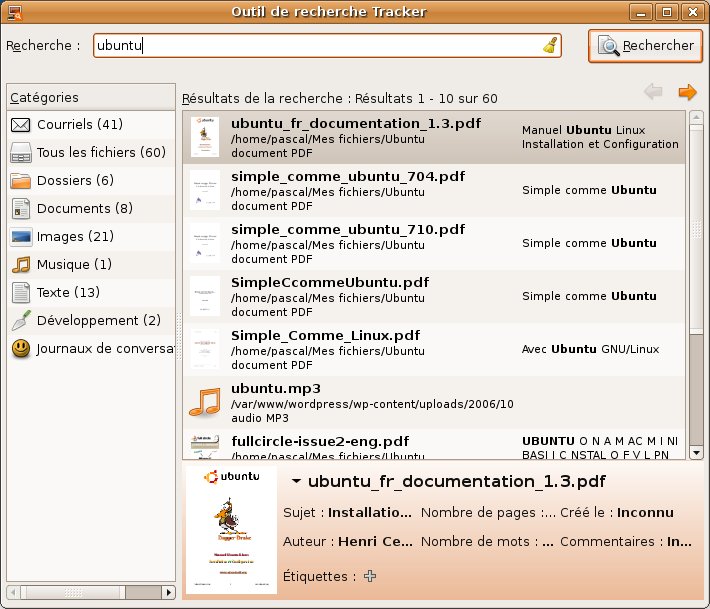Click results scrollbar down arrow

[696, 452]
